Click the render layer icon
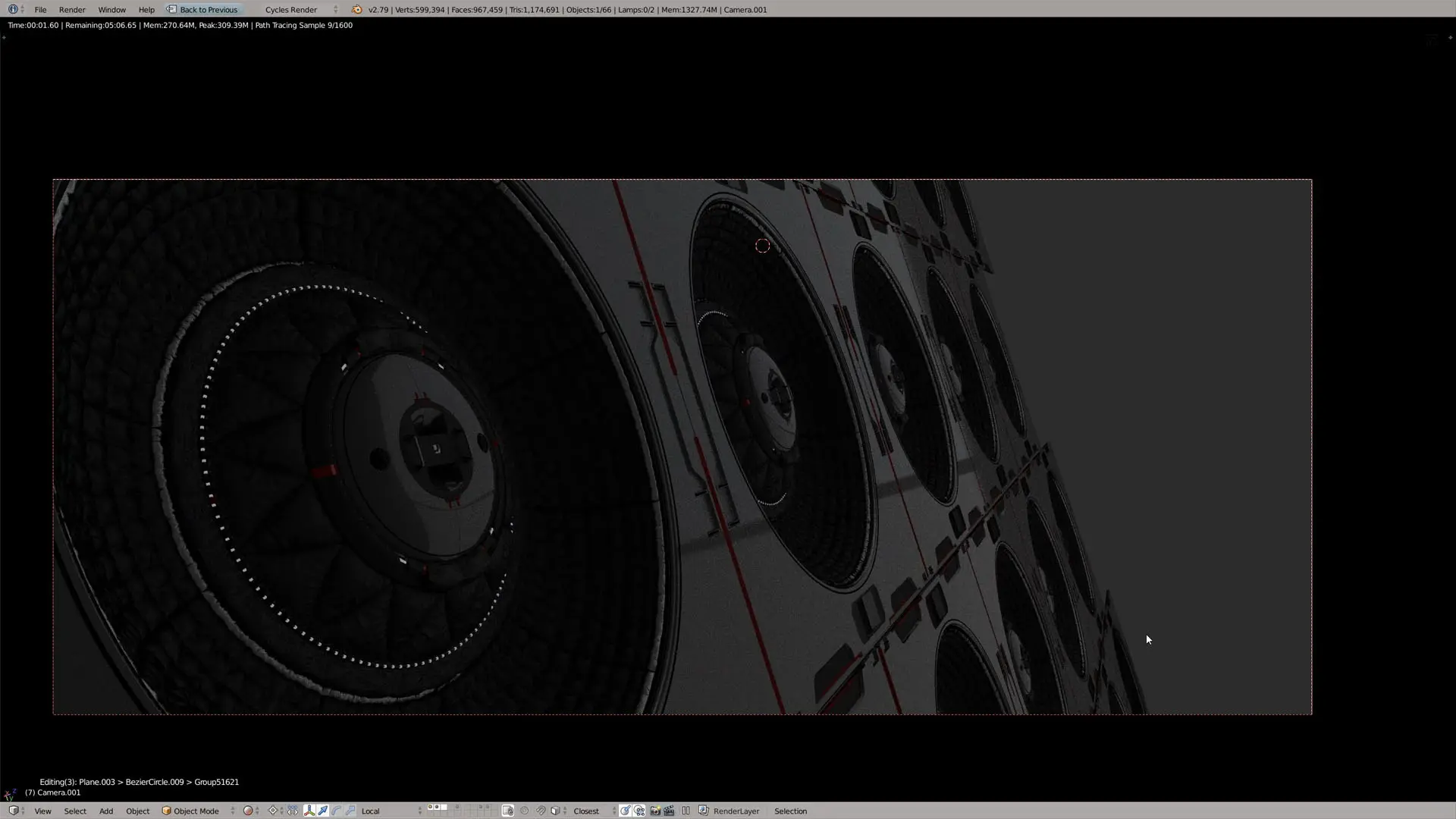 tap(703, 811)
